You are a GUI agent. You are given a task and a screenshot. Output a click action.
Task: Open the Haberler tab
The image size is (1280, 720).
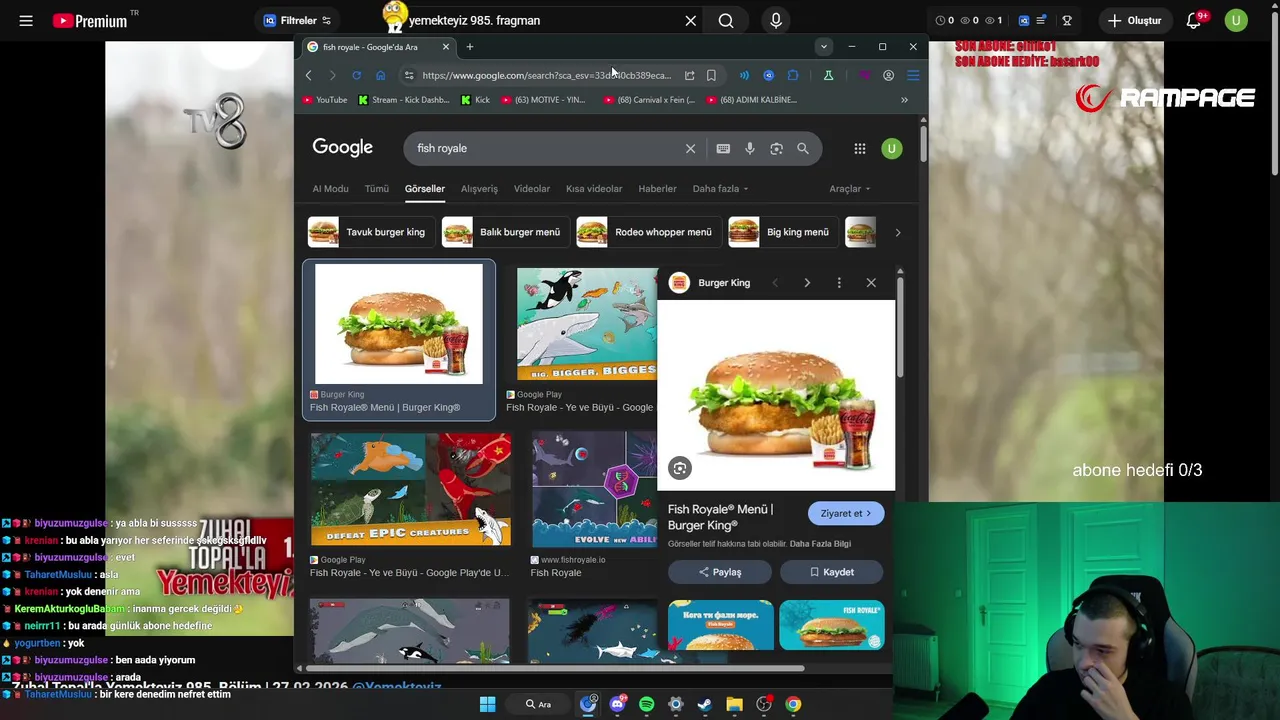[657, 188]
